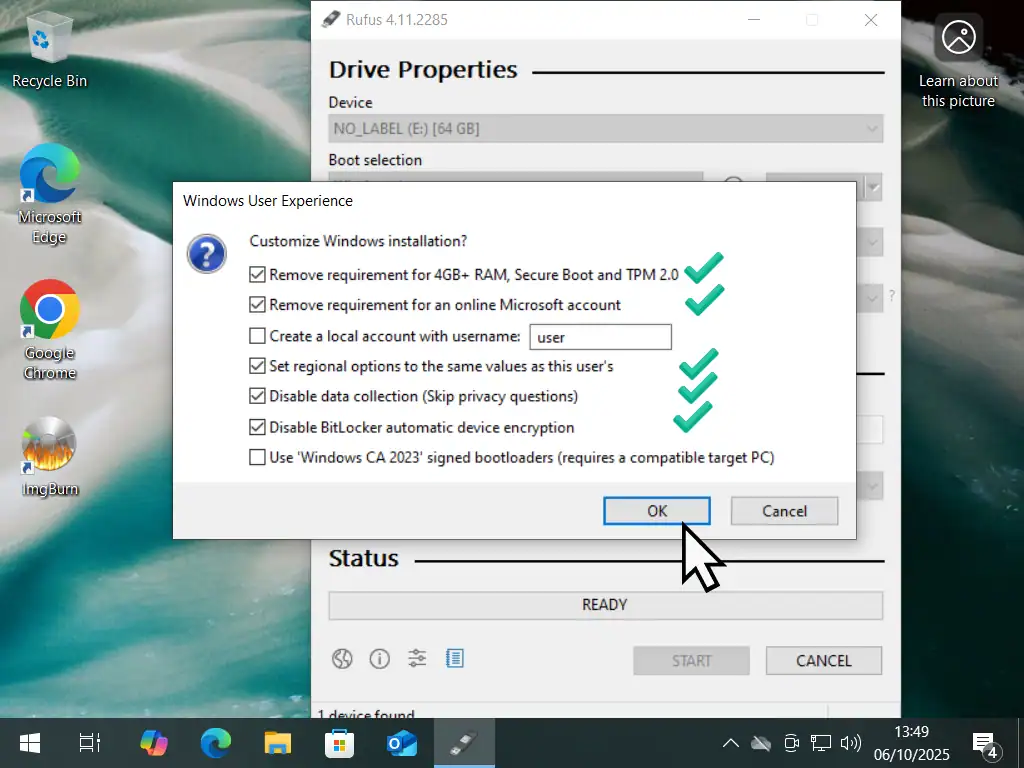Check Use 'Windows CA 2023' signed bootloaders
The image size is (1024, 768).
click(x=258, y=458)
